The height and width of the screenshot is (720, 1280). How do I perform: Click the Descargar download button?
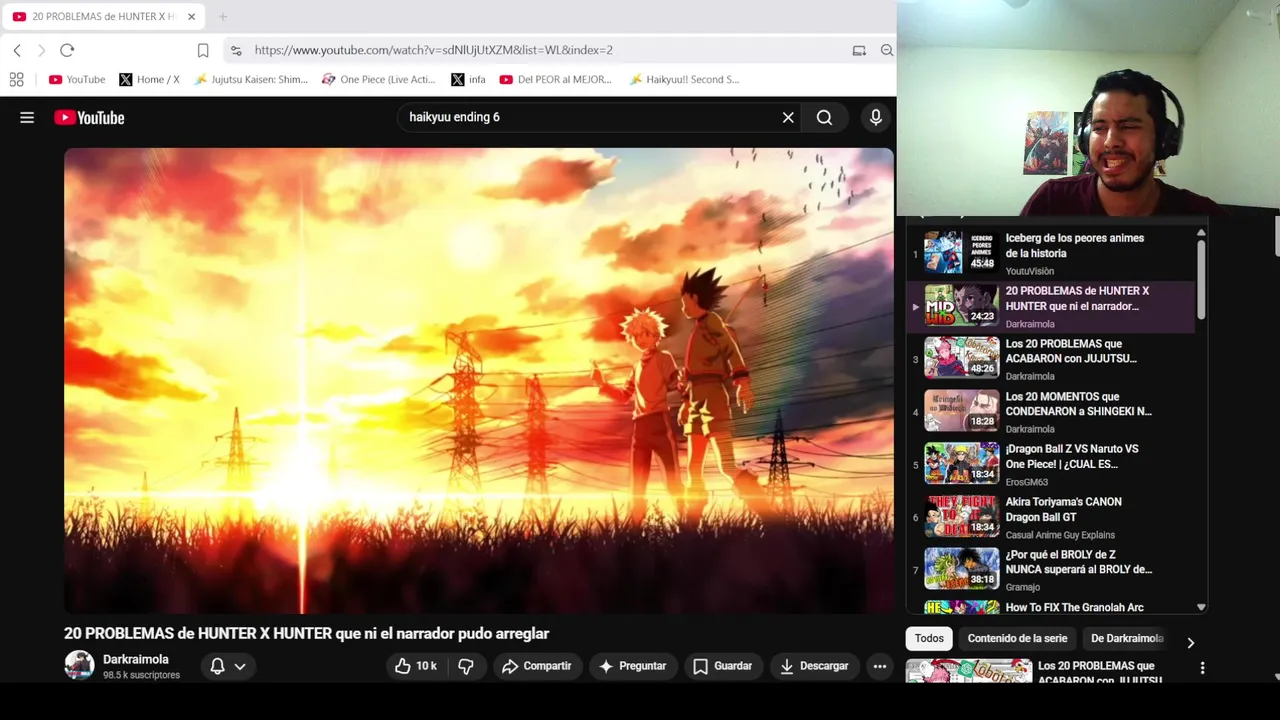click(x=813, y=666)
